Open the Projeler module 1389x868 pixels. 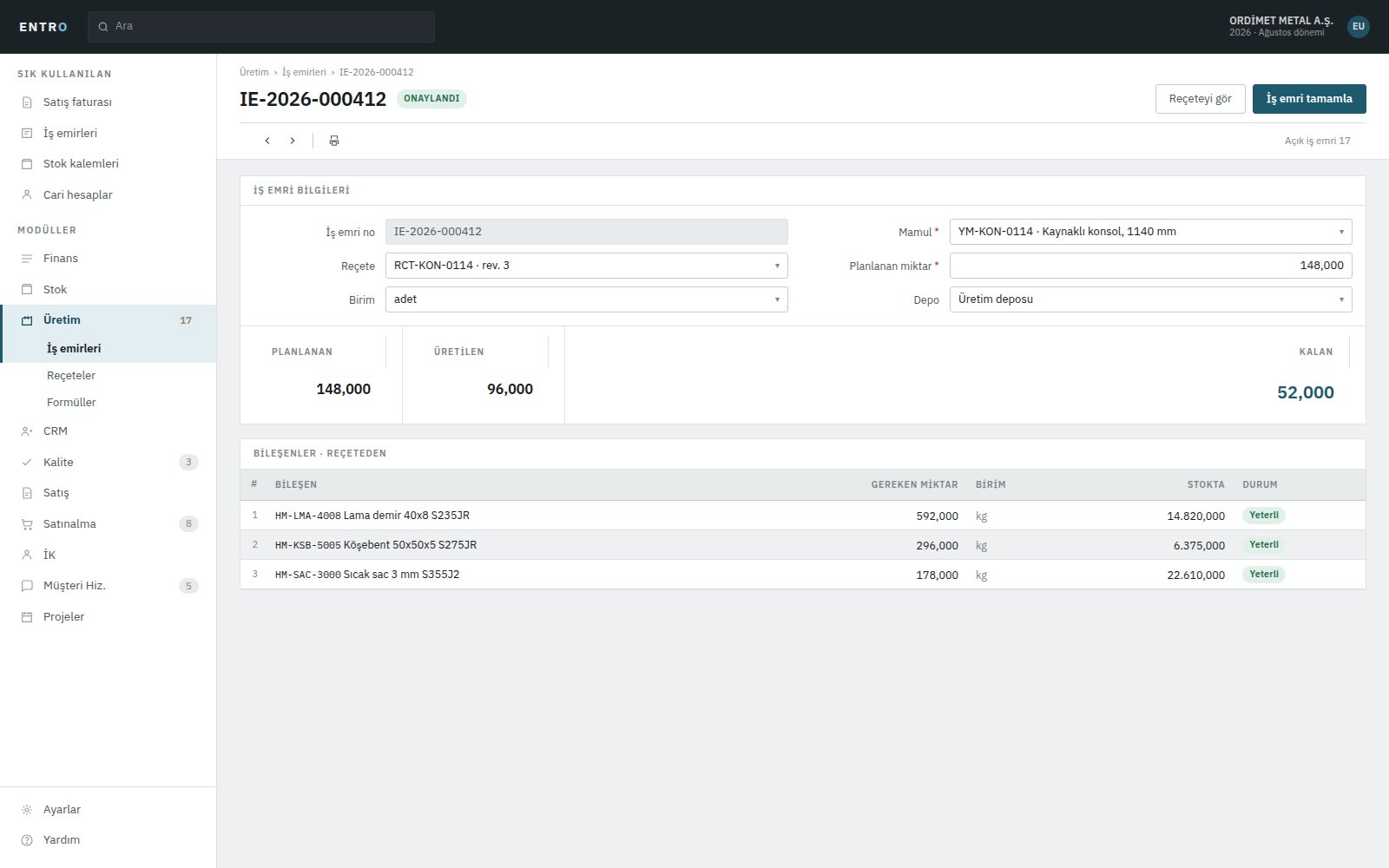pos(109,617)
